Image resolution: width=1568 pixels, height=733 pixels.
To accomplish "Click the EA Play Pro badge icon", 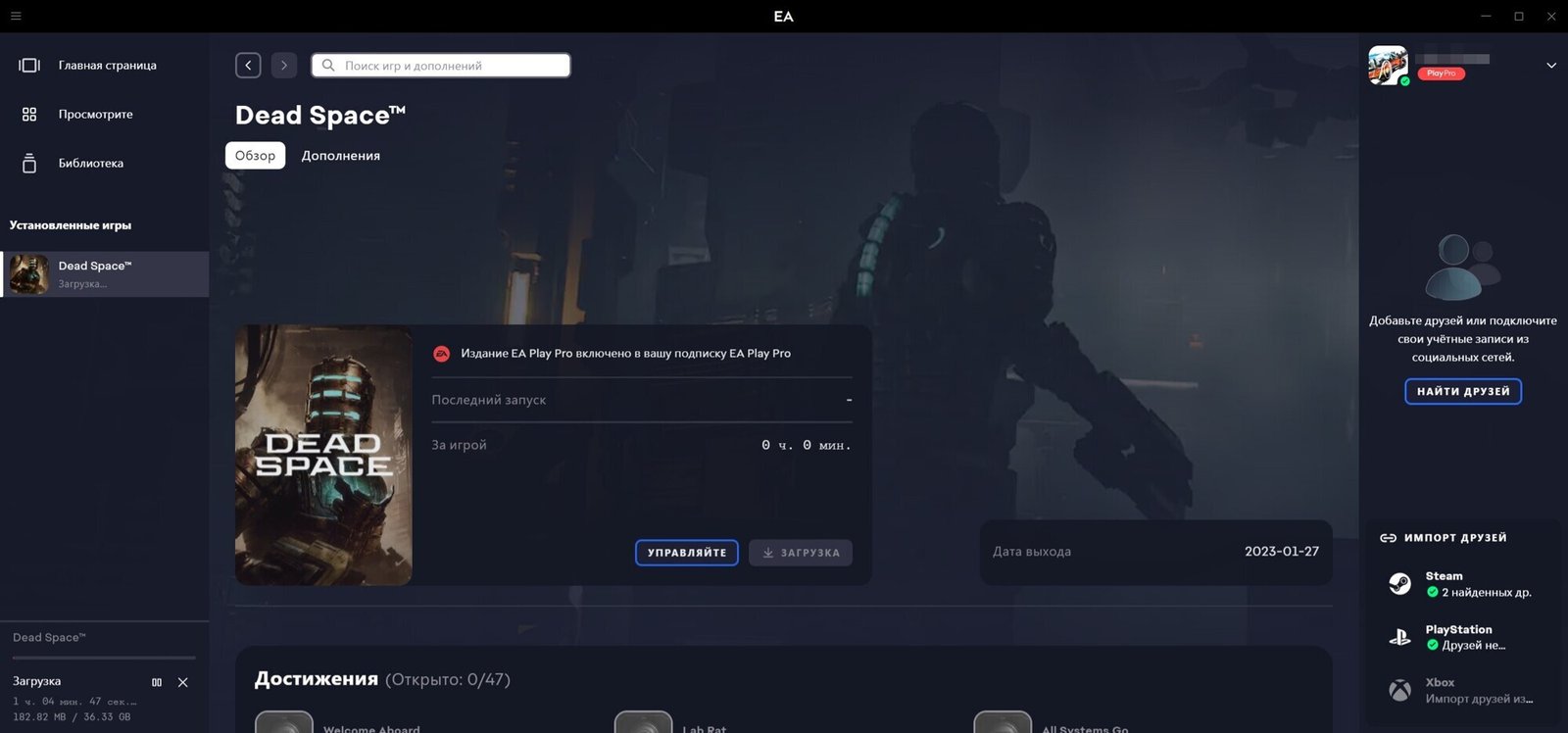I will [442, 354].
